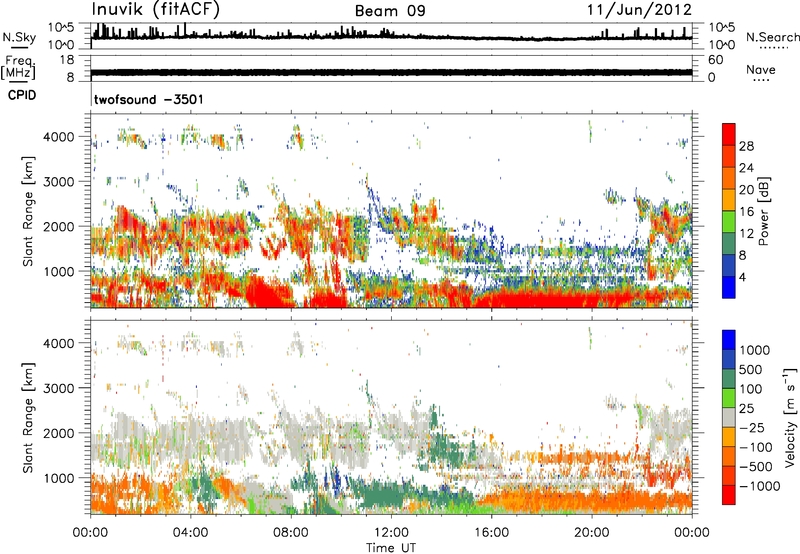The image size is (800, 554).
Task: Click "2000" tick on the power panel axis
Action: (59, 226)
